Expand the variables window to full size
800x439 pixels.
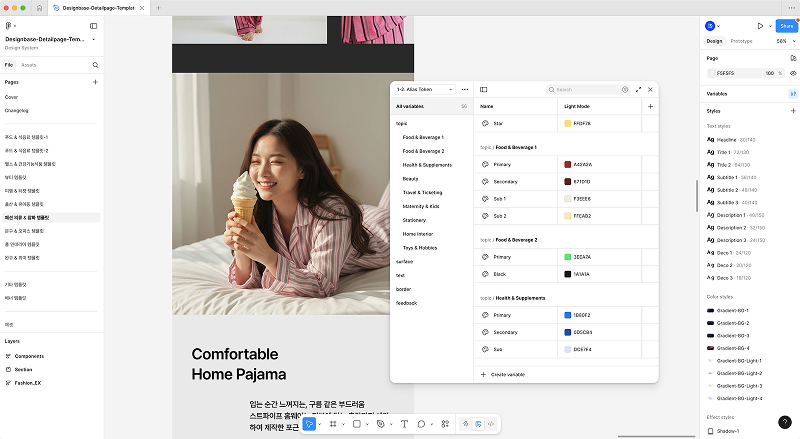pos(638,89)
